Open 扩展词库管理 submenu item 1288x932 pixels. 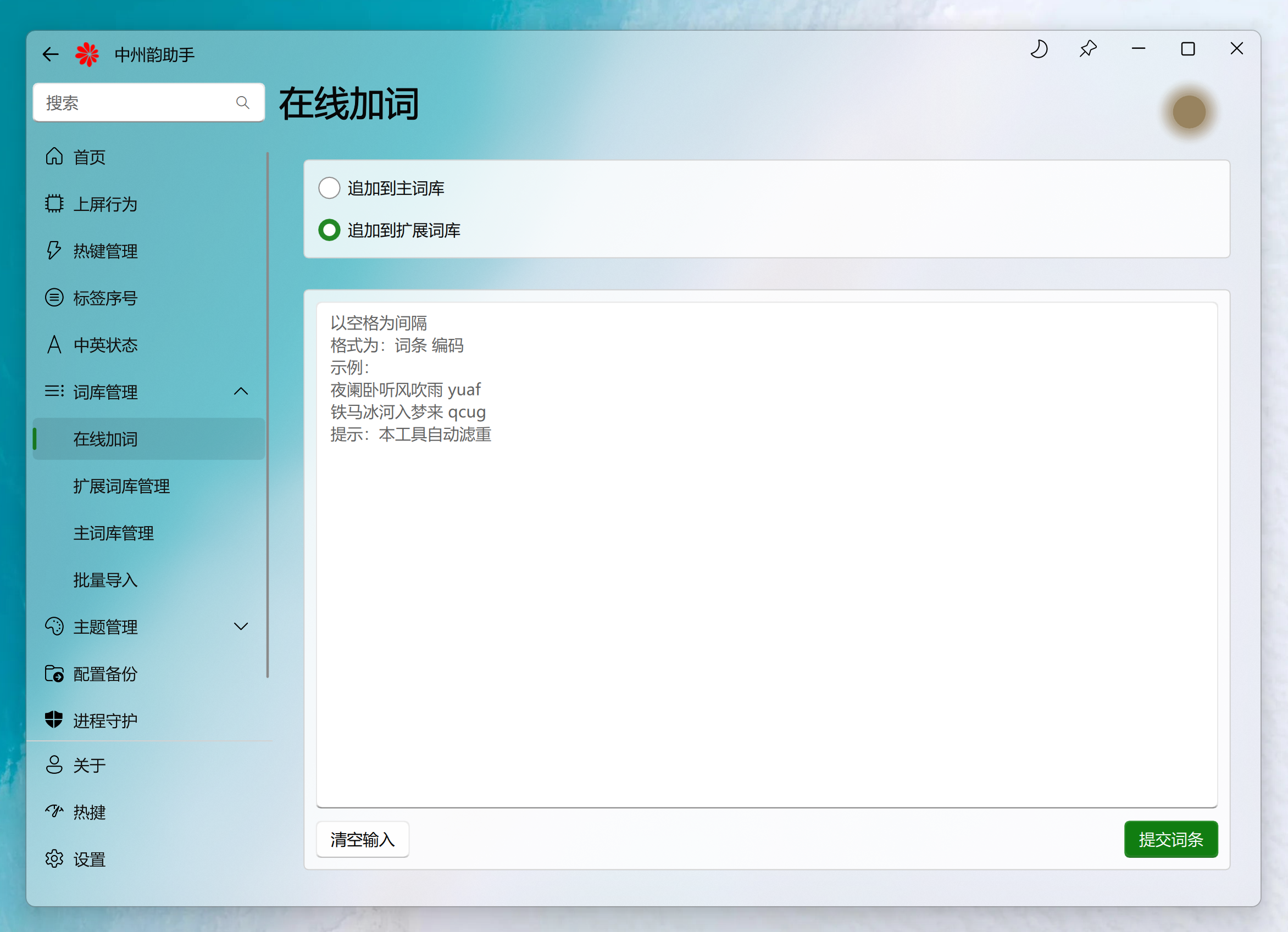coord(121,486)
